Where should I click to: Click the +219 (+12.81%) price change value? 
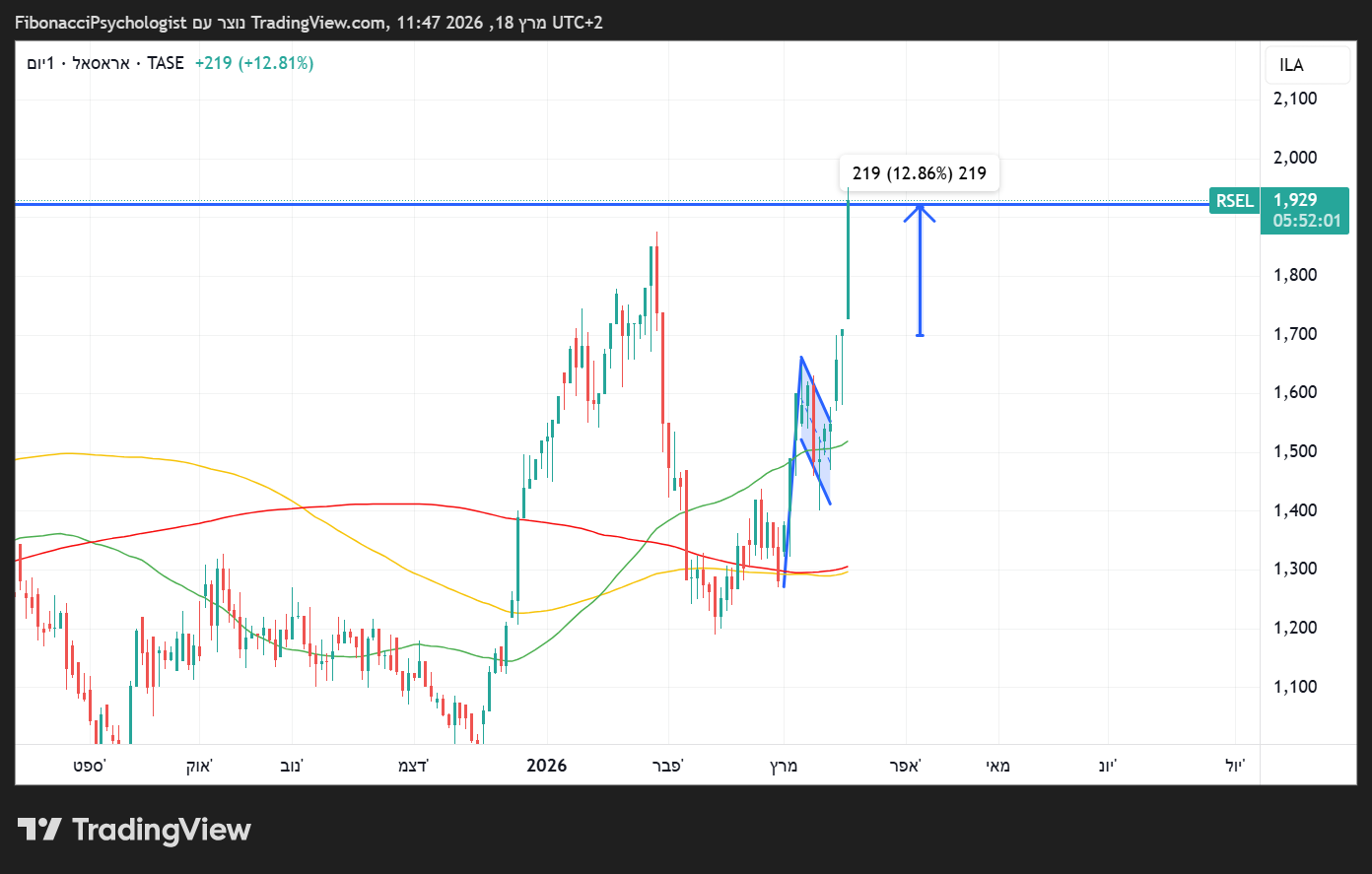click(254, 63)
